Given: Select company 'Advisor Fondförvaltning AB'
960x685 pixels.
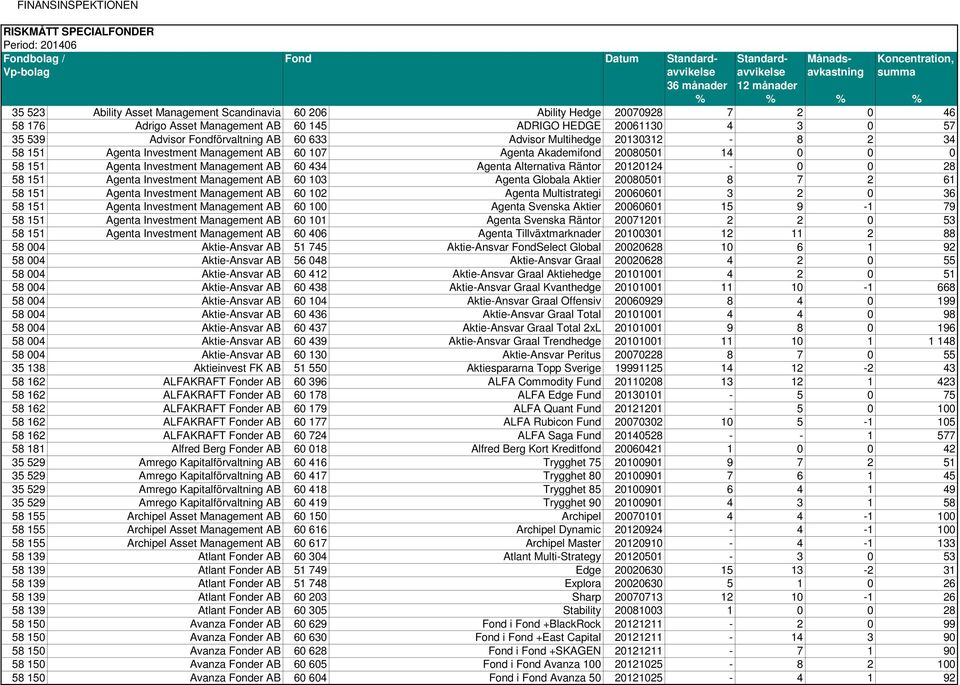Looking at the screenshot, I should (216, 140).
